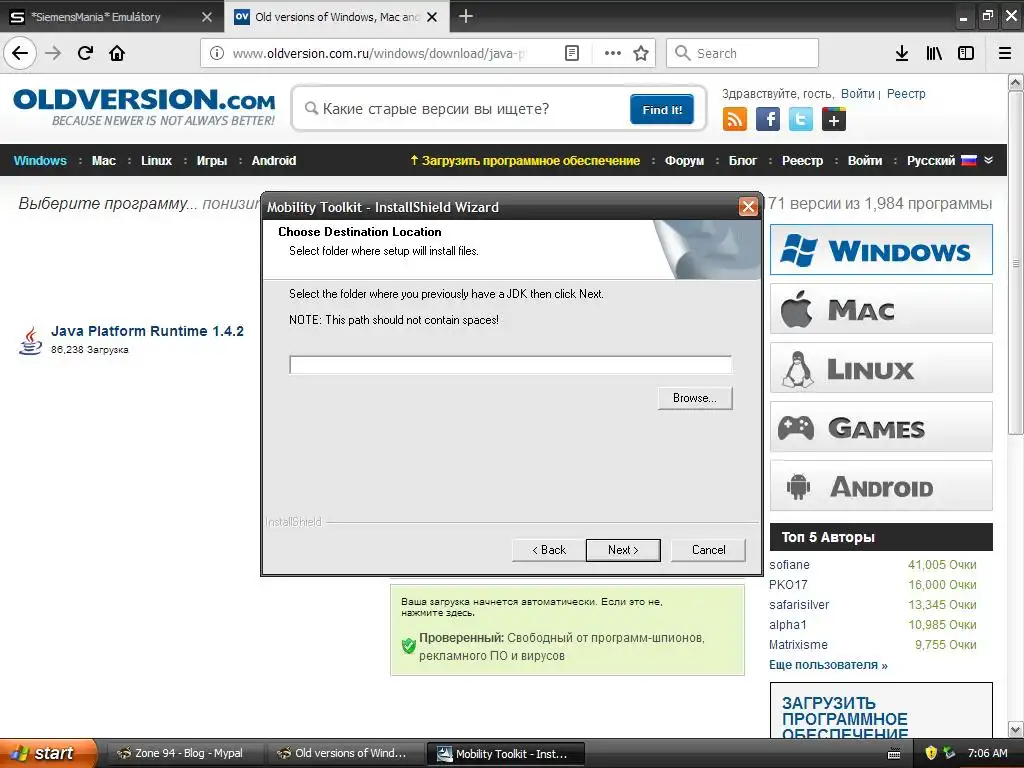
Task: Select the Mac category banner
Action: click(881, 309)
